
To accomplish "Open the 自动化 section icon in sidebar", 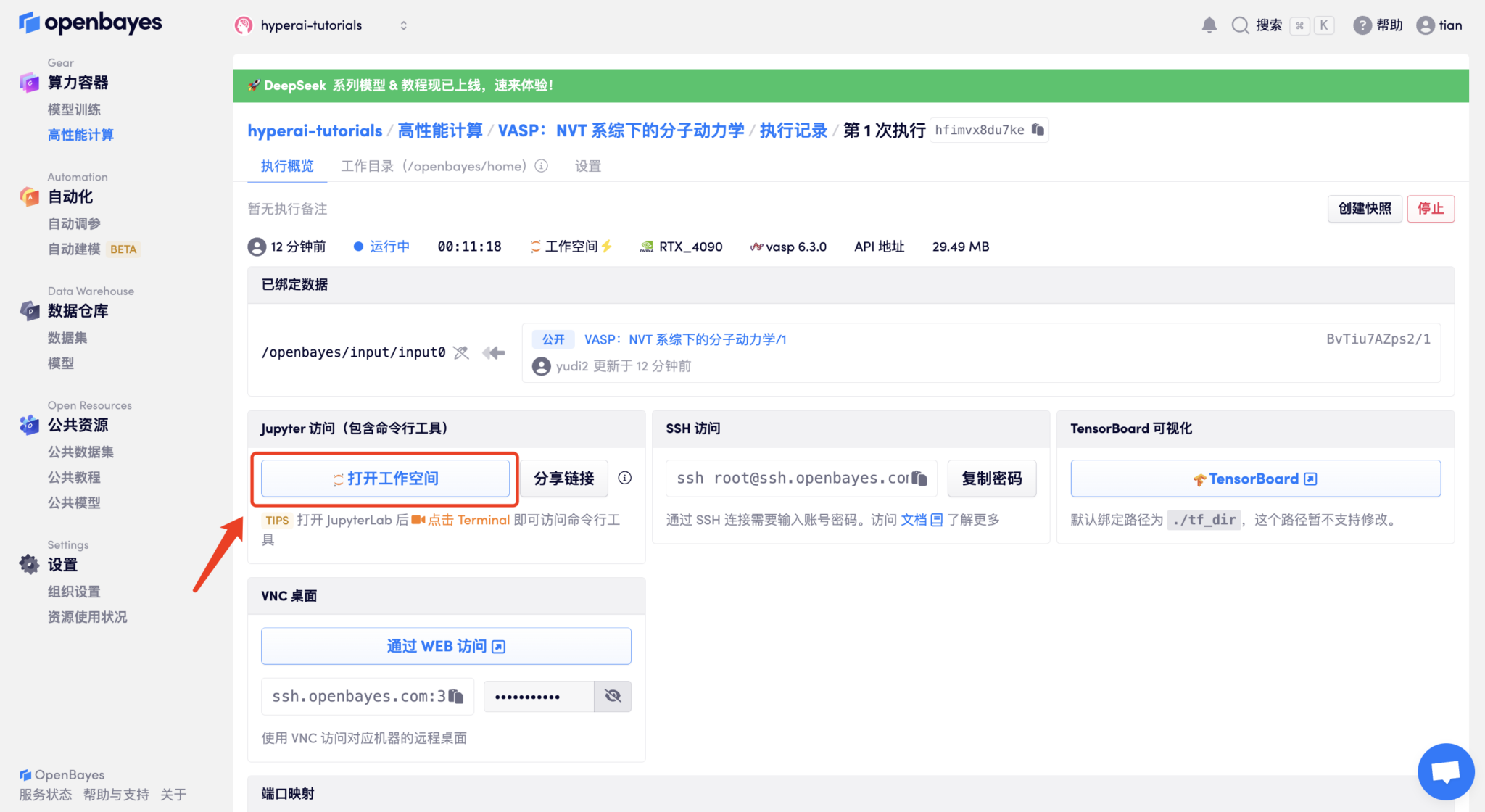I will pos(29,196).
